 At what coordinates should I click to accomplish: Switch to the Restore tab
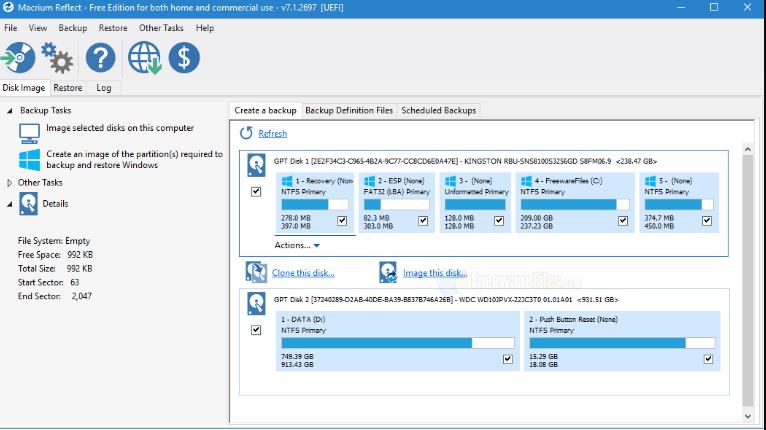click(x=67, y=87)
